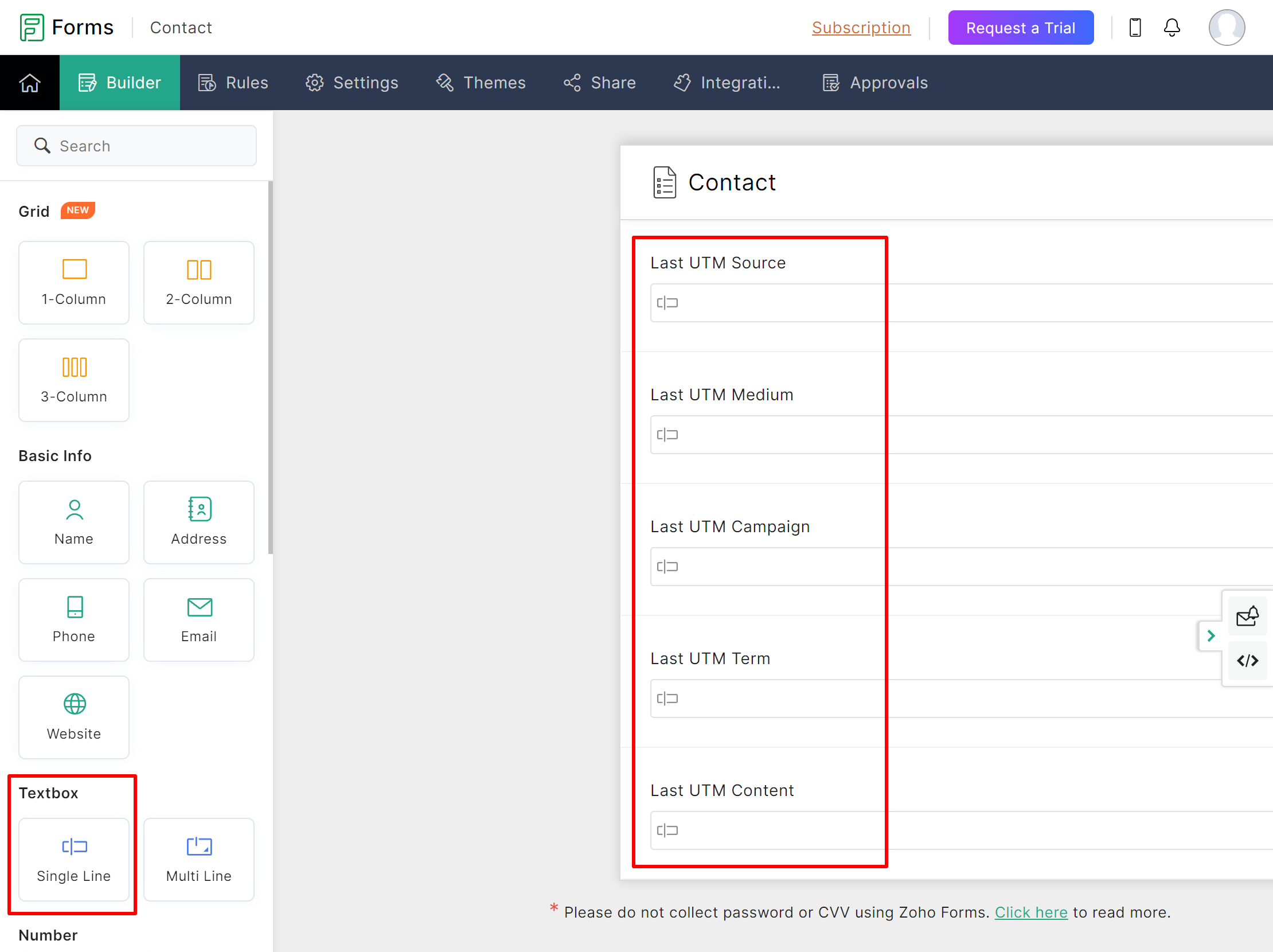Viewport: 1273px width, 952px height.
Task: Switch to the Builder tab
Action: click(120, 83)
